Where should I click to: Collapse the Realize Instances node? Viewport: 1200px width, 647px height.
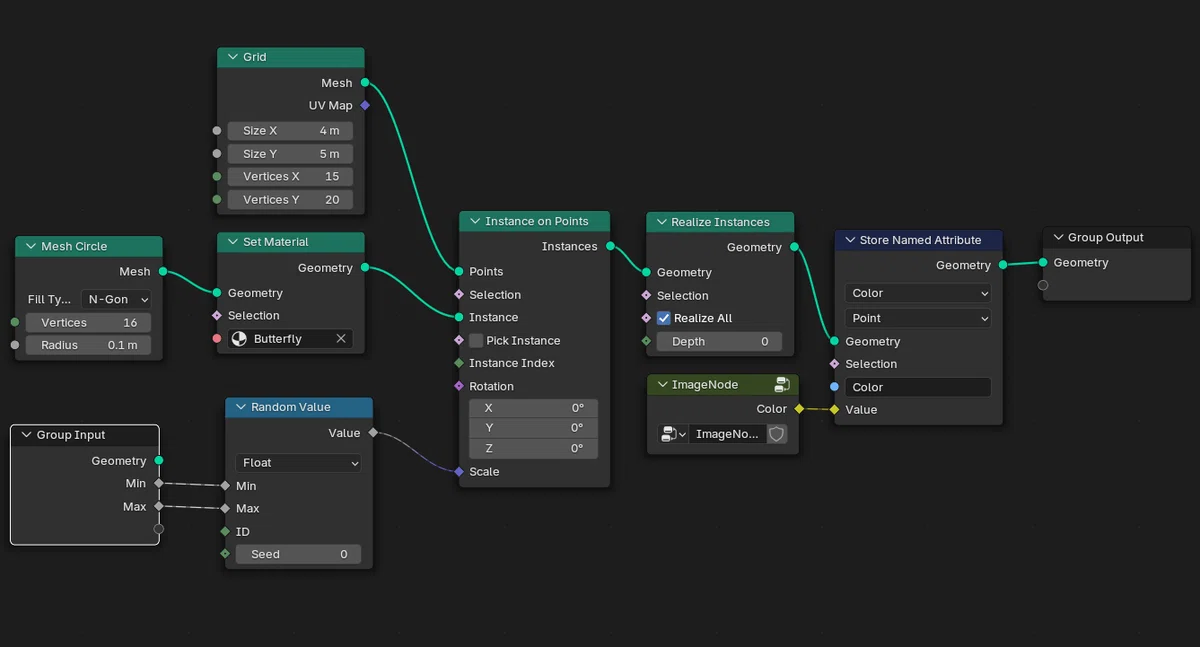pos(662,222)
